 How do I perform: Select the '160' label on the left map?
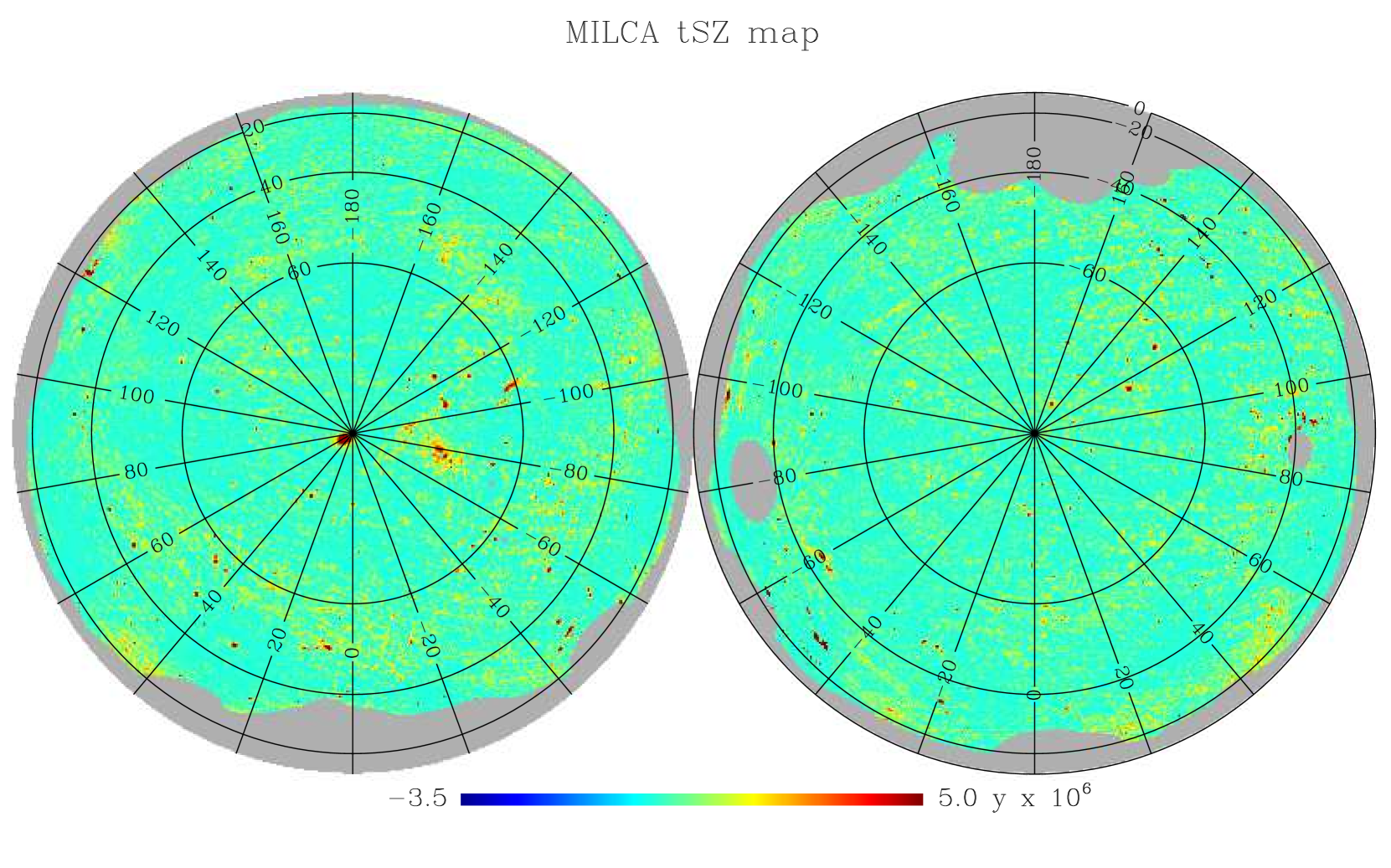(277, 227)
